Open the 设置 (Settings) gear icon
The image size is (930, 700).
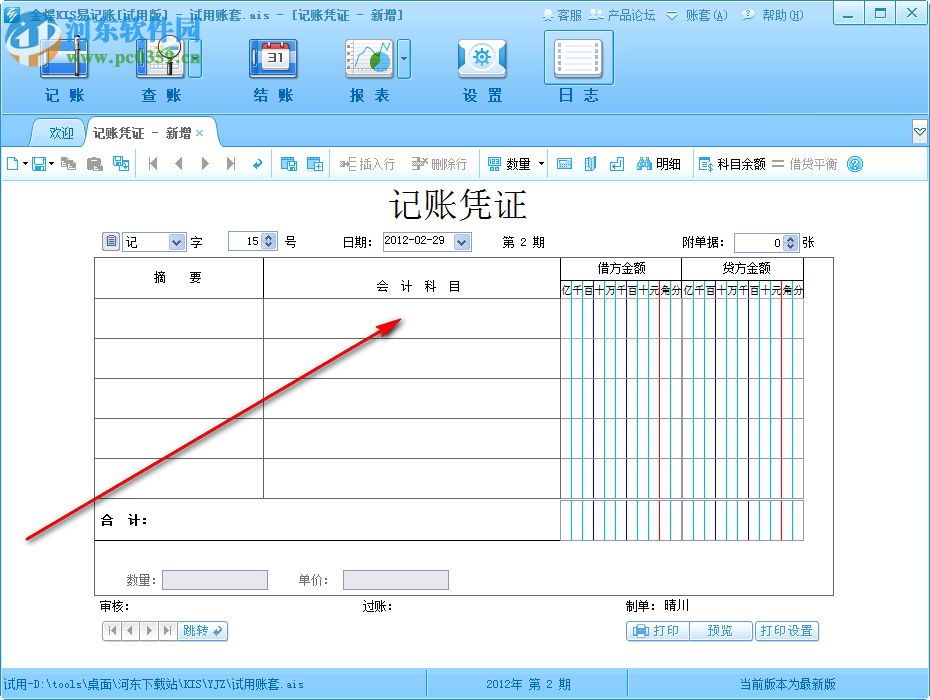coord(482,60)
